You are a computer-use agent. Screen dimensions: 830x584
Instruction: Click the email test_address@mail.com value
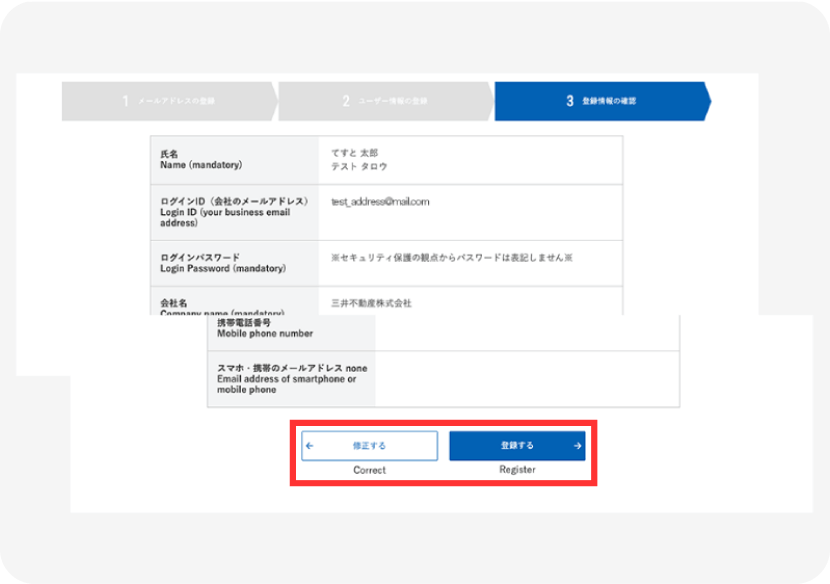(x=380, y=202)
